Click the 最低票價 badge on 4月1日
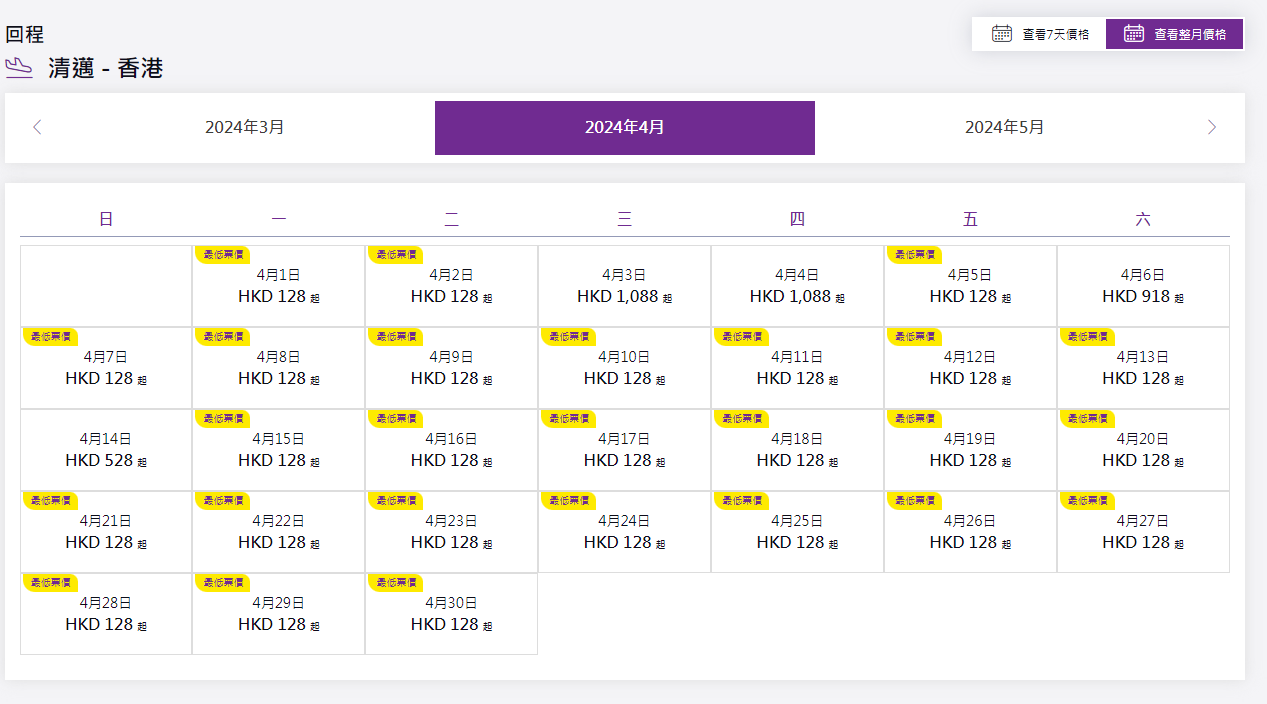The image size is (1267, 704). click(222, 254)
